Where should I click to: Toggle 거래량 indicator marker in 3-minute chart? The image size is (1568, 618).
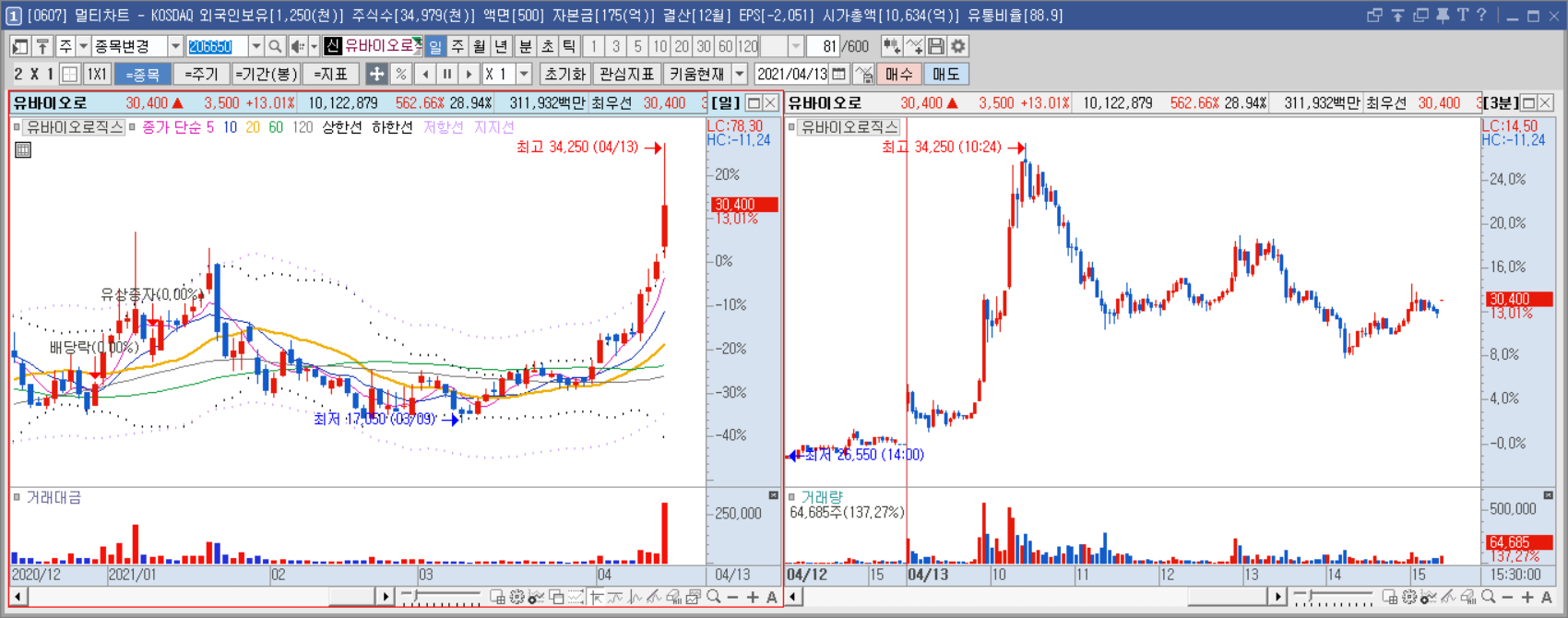pos(791,497)
